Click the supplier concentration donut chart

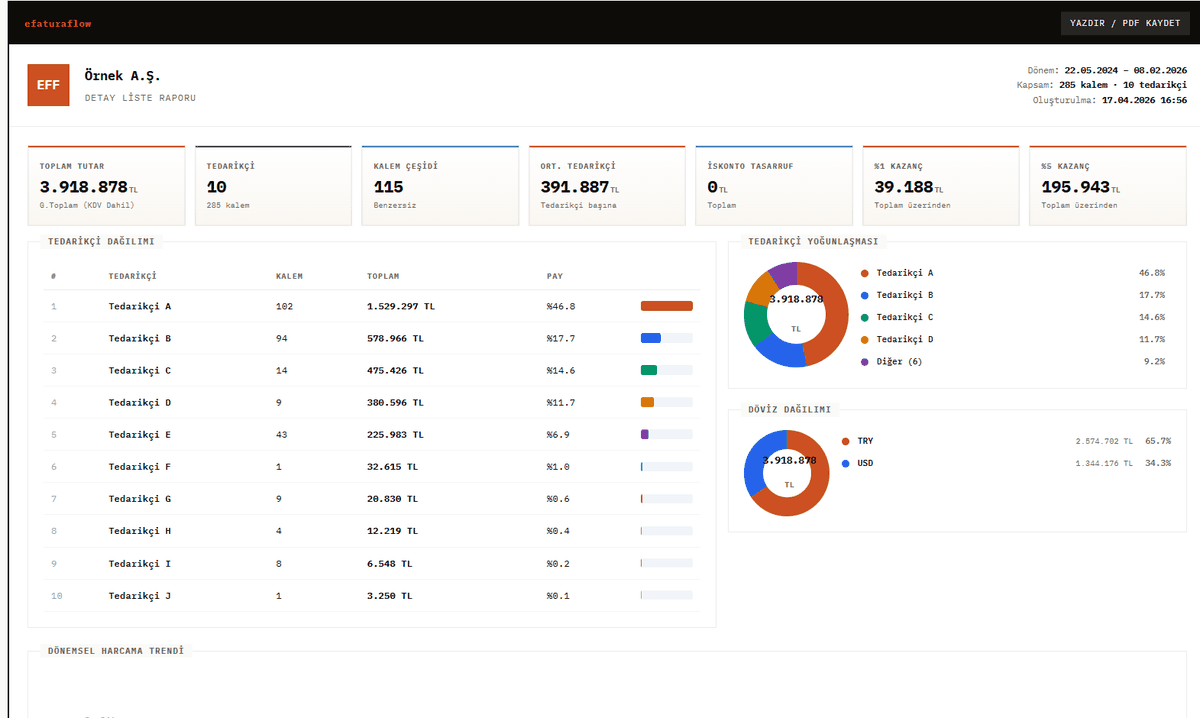[796, 314]
